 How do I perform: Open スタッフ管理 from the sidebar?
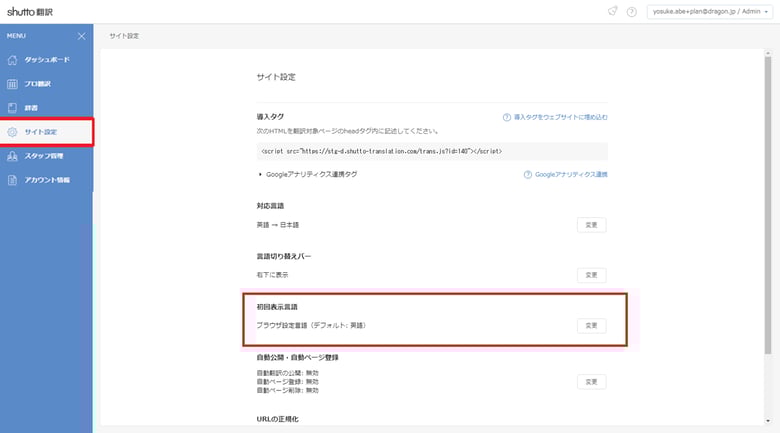[46, 156]
